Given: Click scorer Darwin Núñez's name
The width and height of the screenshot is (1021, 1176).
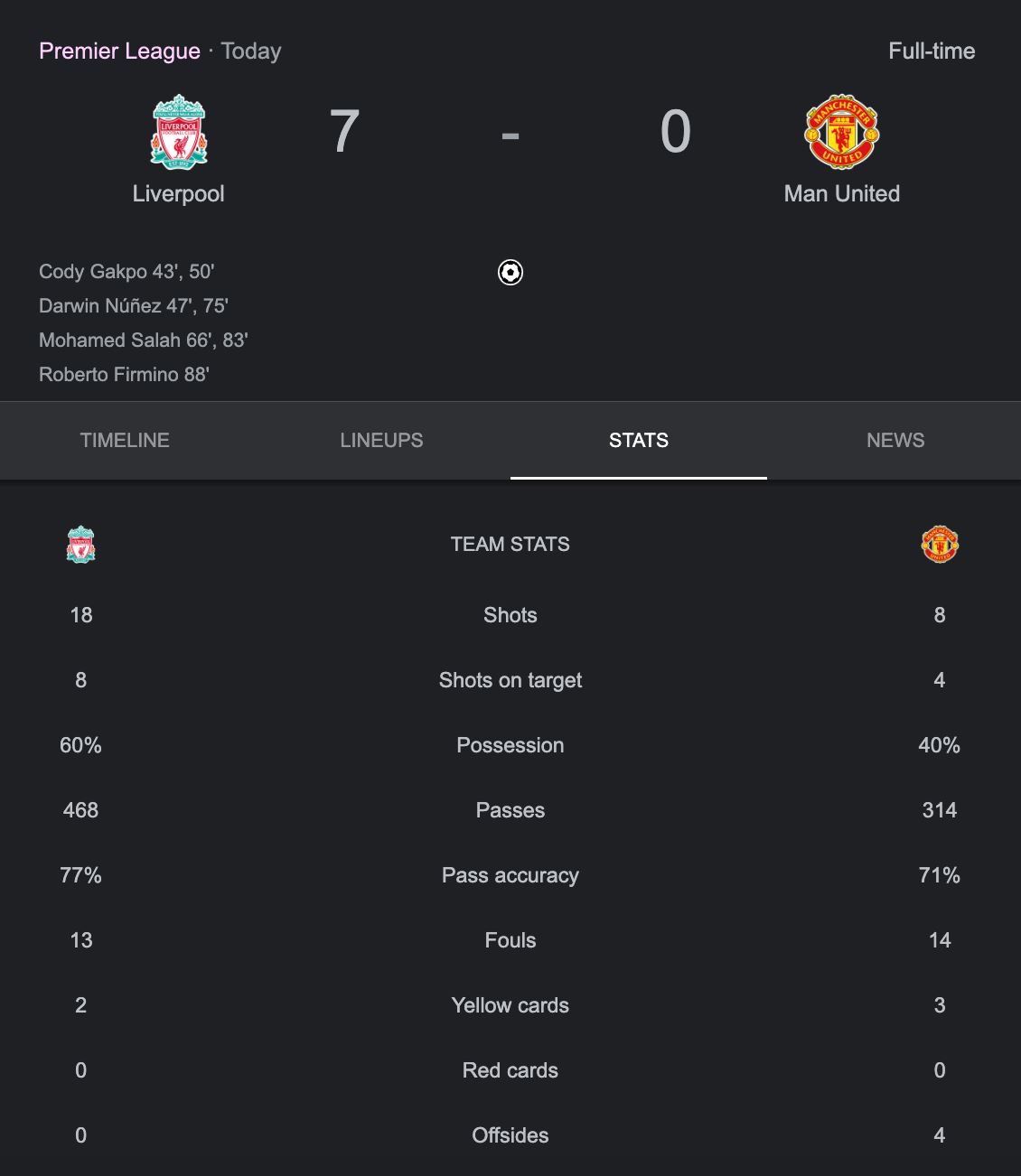Looking at the screenshot, I should pyautogui.click(x=134, y=306).
